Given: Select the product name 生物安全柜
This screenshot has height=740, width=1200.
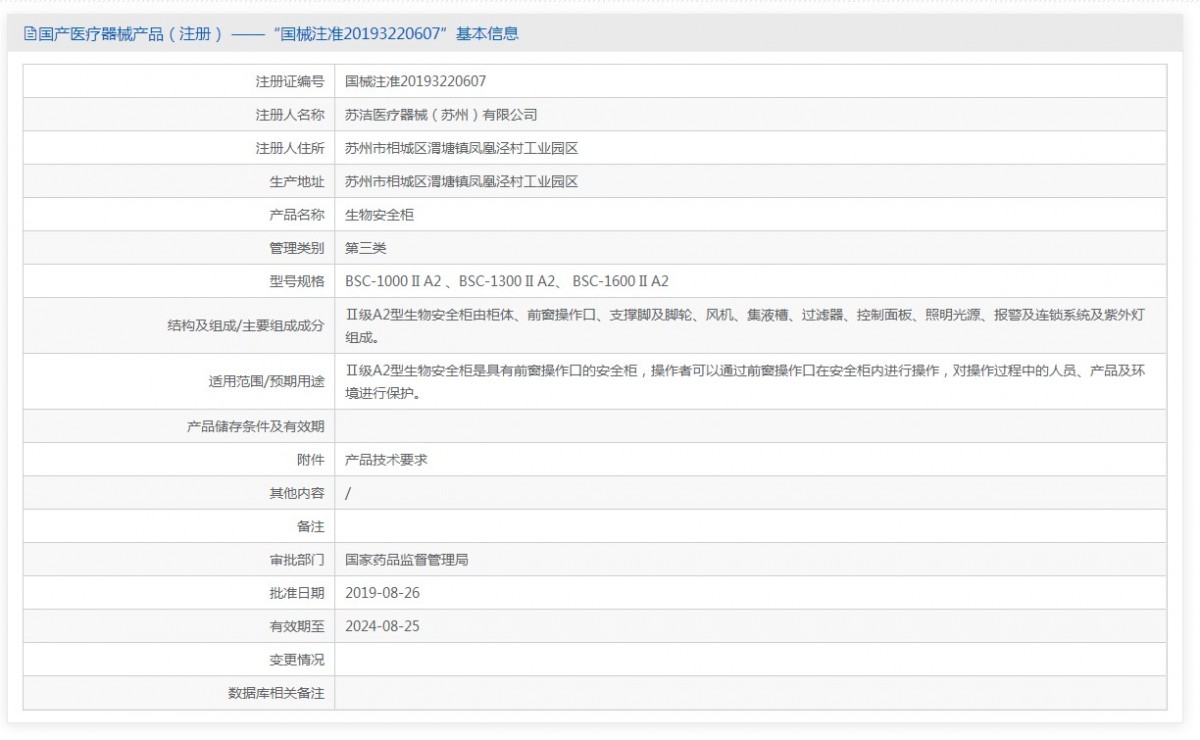Looking at the screenshot, I should 380,214.
